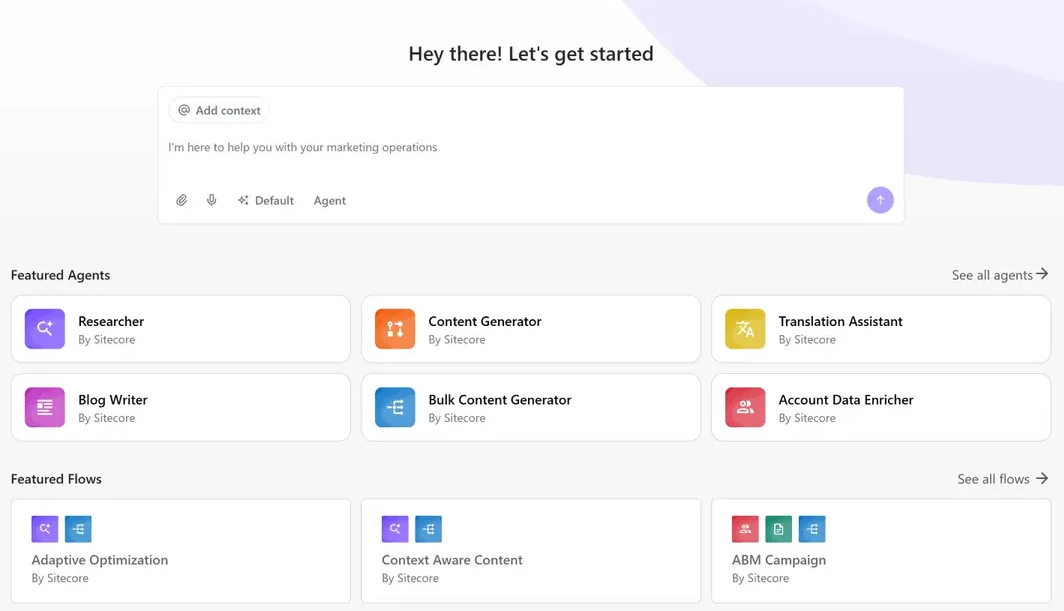The image size is (1064, 611).
Task: Click the orange Content Generator icon
Action: 394,328
